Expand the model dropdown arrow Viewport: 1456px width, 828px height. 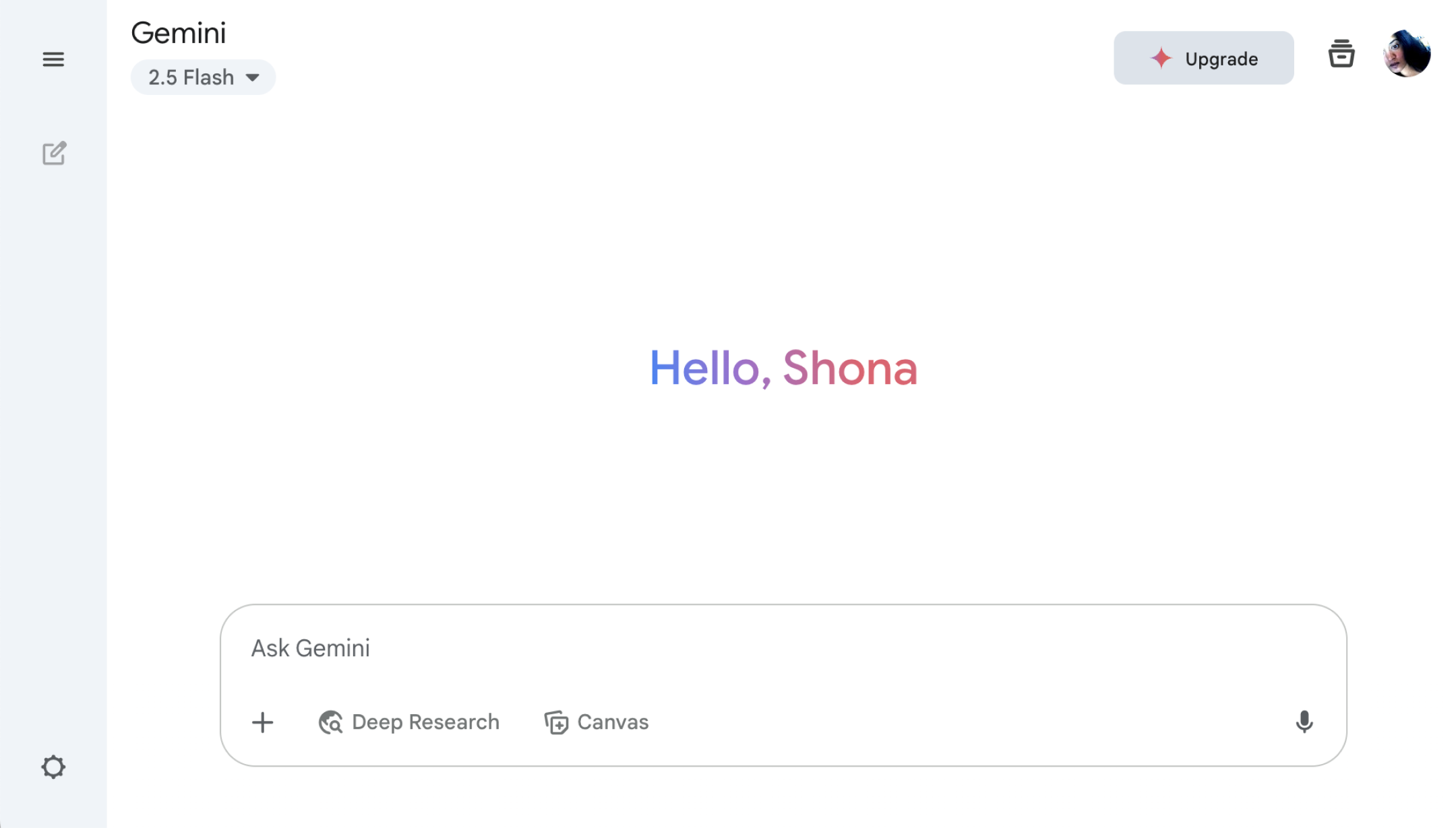(253, 77)
